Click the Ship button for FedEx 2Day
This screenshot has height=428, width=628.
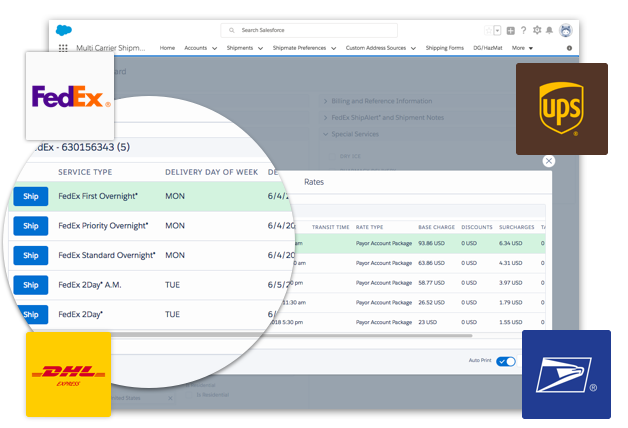tap(32, 314)
